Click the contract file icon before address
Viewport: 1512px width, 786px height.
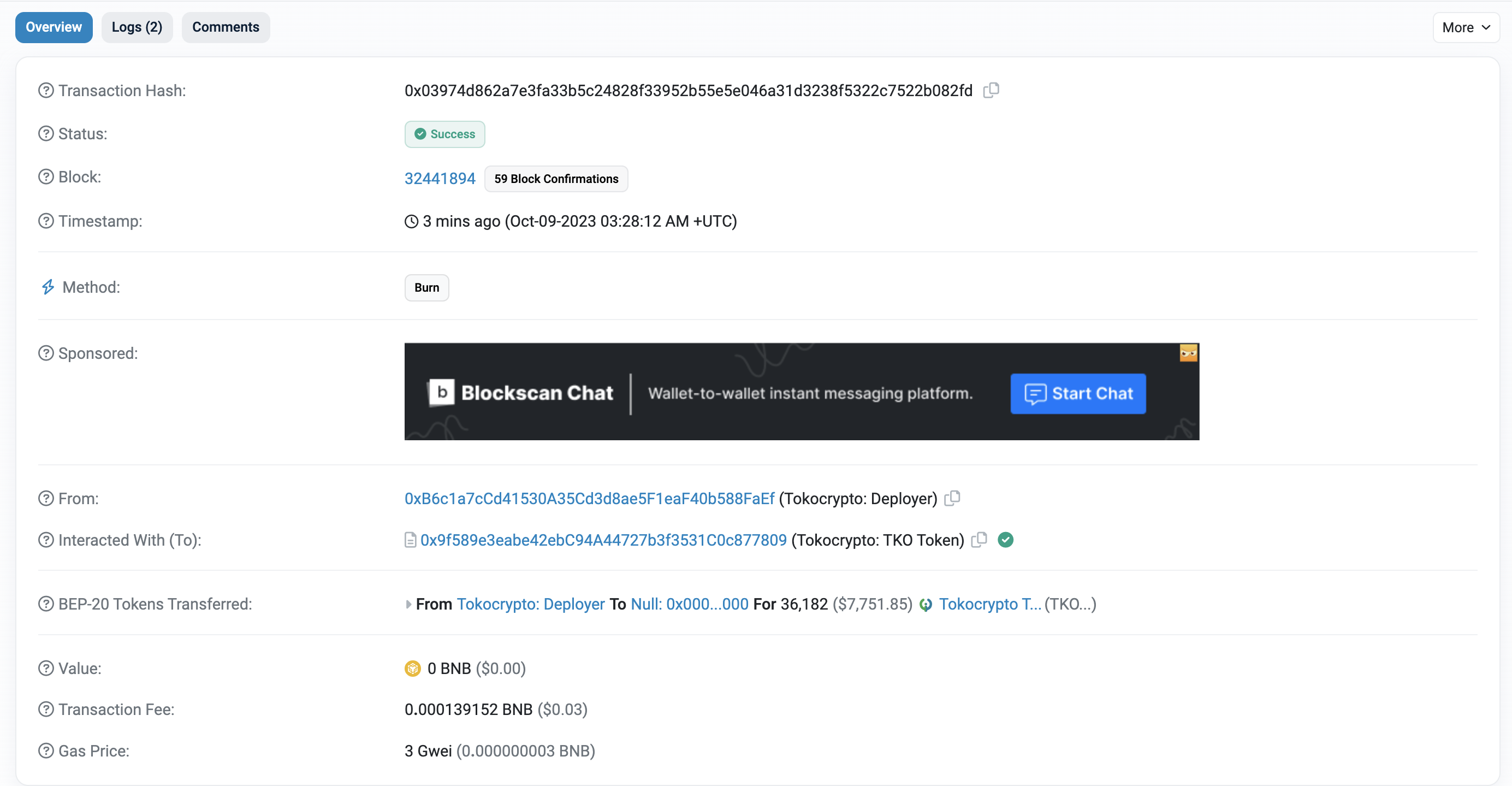(410, 540)
